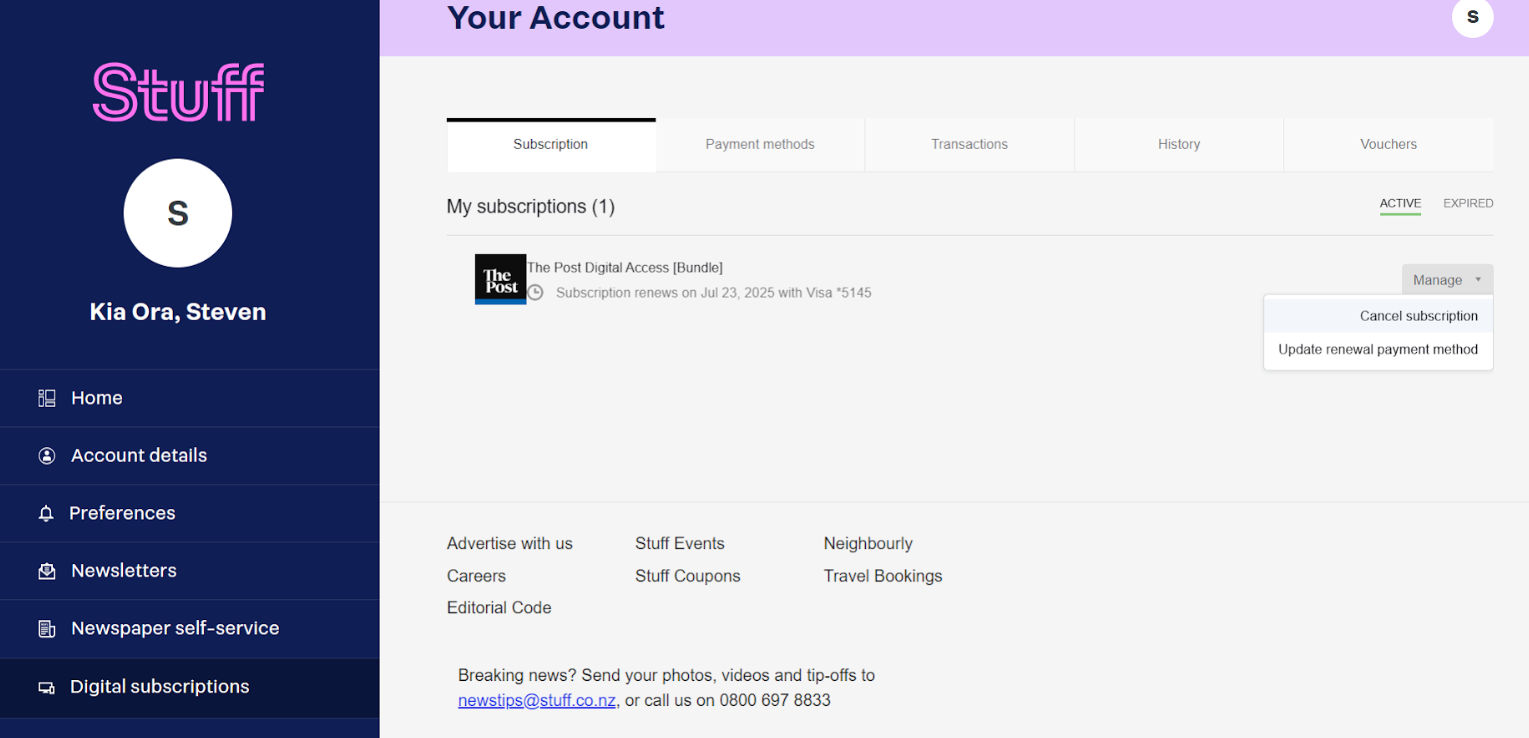Open the Editorial Code link

coord(499,608)
